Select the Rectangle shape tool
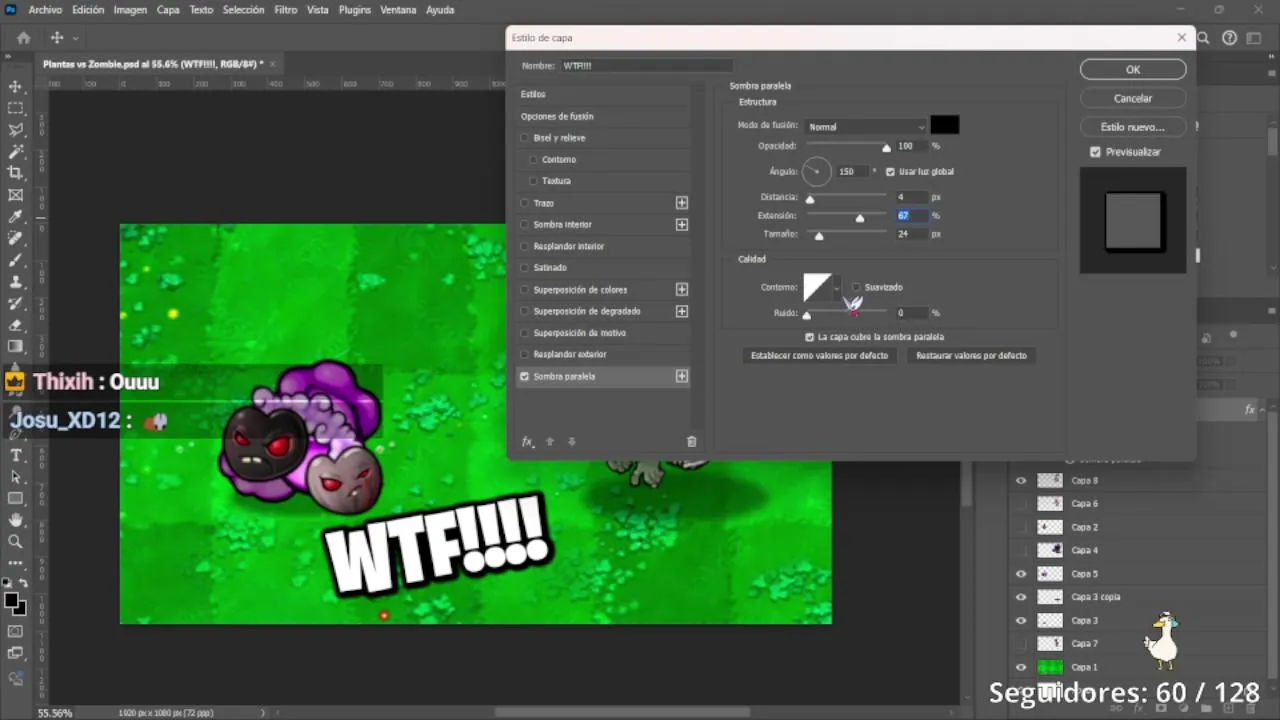 (16, 498)
